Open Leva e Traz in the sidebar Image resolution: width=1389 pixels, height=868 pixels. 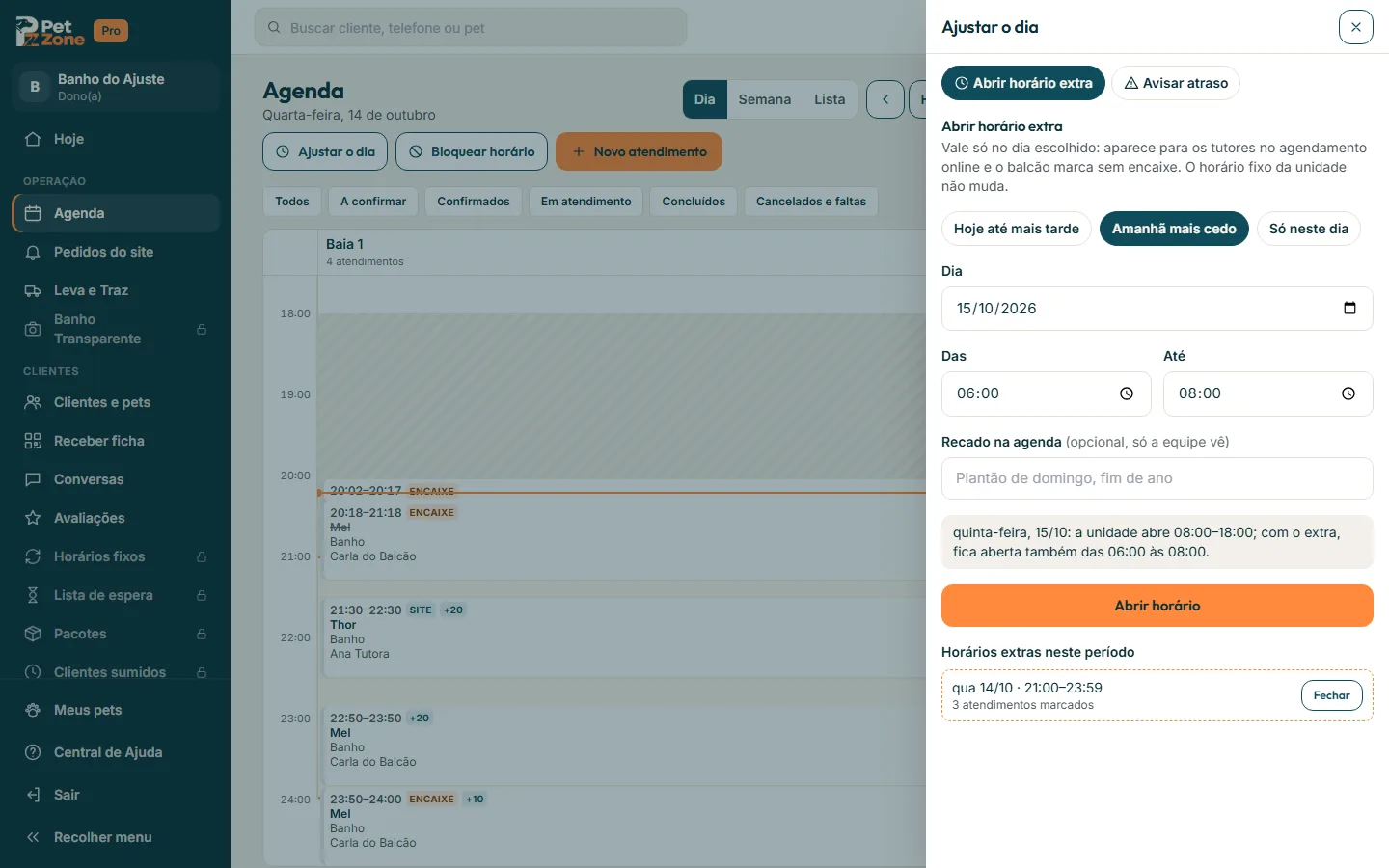(x=116, y=290)
